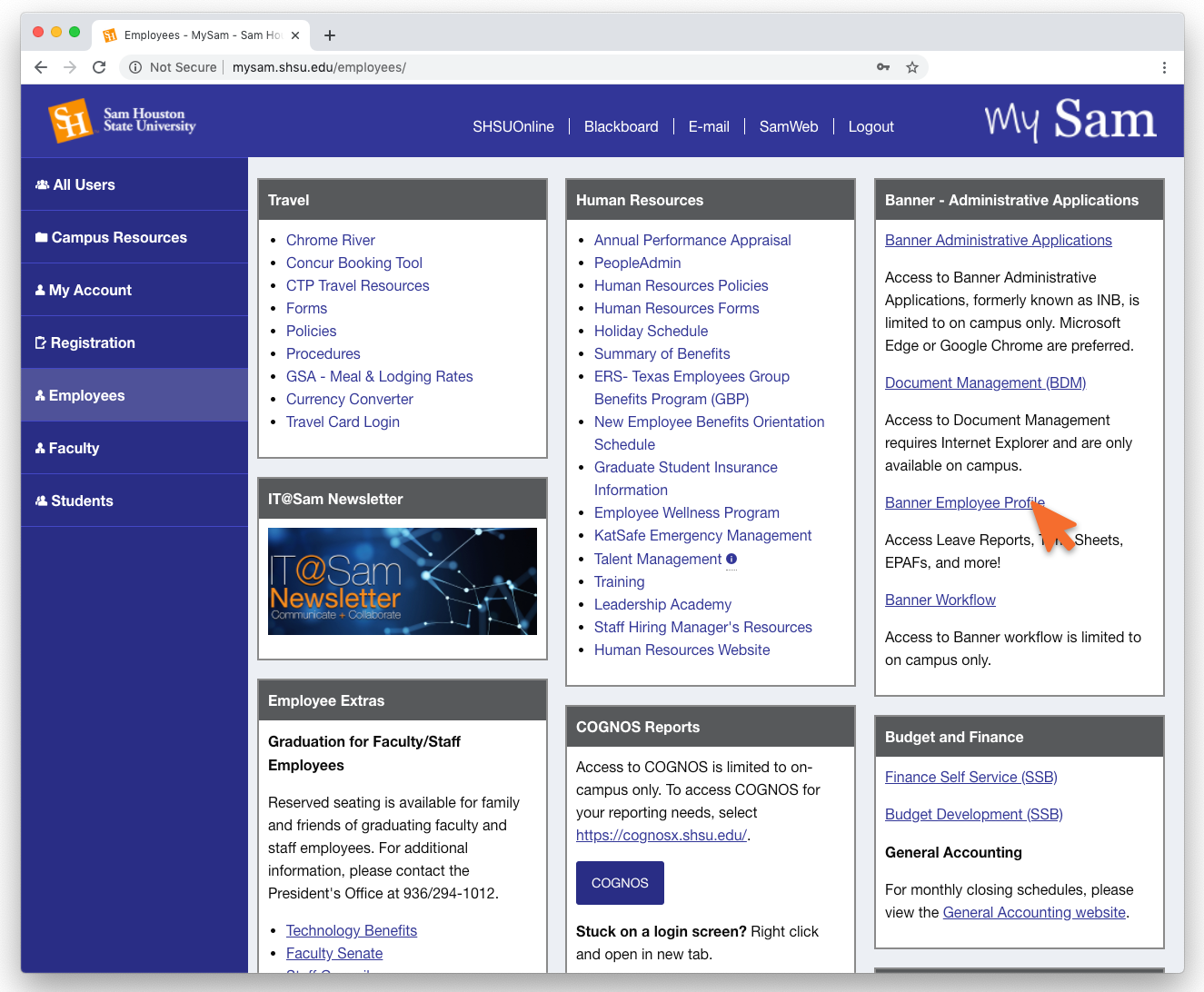The height and width of the screenshot is (992, 1204).
Task: Click the Blackboard link in the header
Action: [x=621, y=126]
